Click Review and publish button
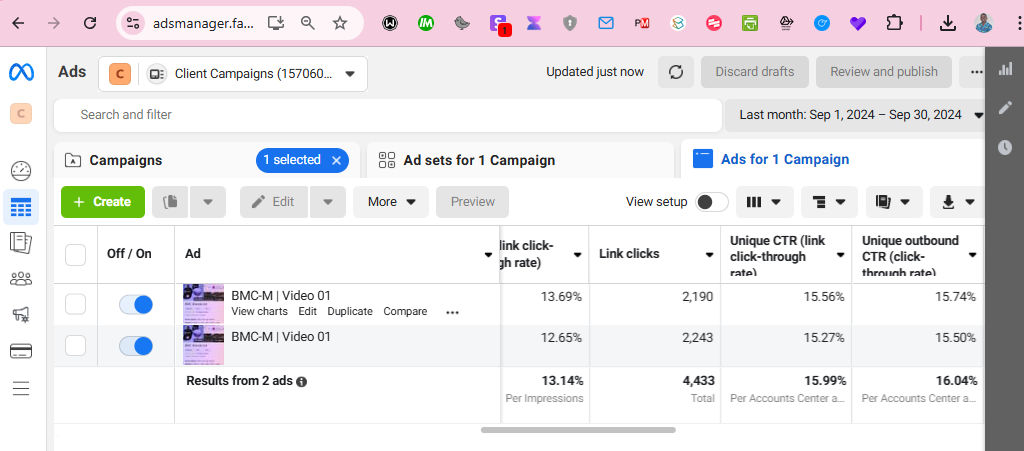The width and height of the screenshot is (1024, 451). [x=884, y=72]
